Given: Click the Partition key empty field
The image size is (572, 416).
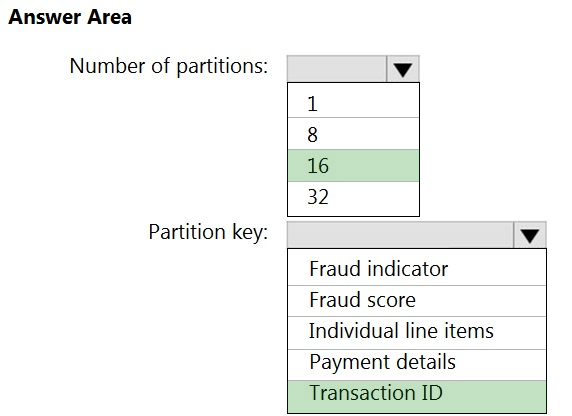Looking at the screenshot, I should [x=400, y=235].
